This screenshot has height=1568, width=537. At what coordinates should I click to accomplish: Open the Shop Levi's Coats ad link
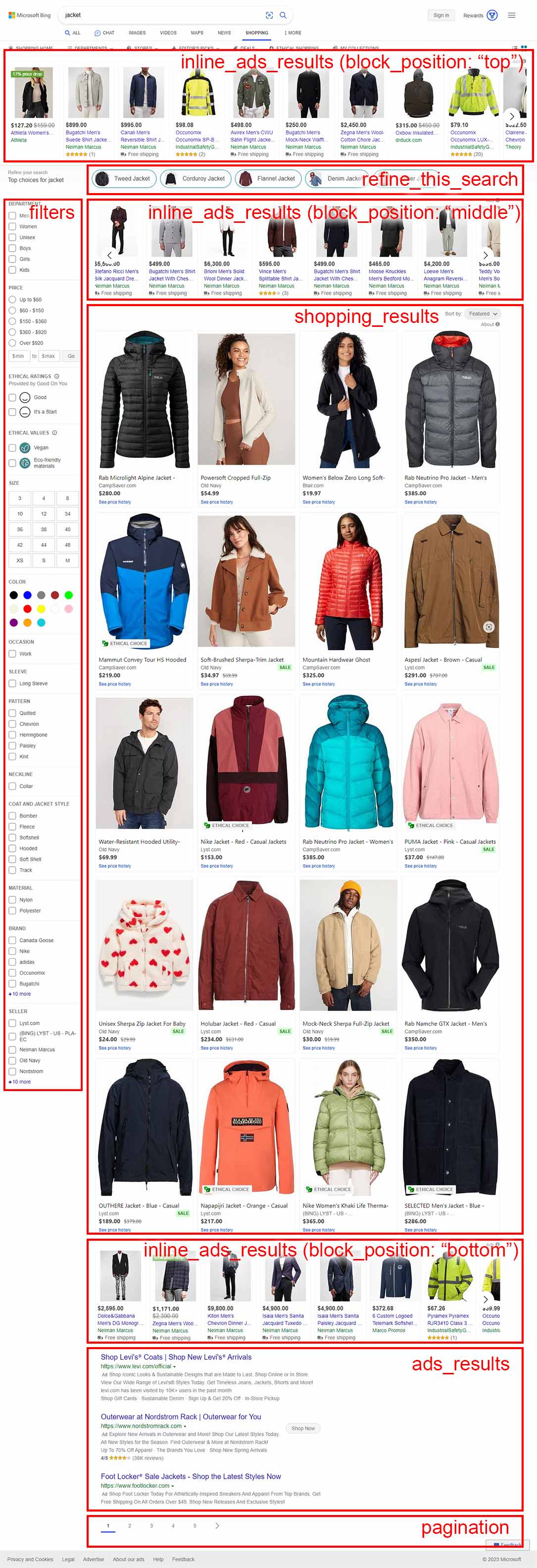(176, 1357)
